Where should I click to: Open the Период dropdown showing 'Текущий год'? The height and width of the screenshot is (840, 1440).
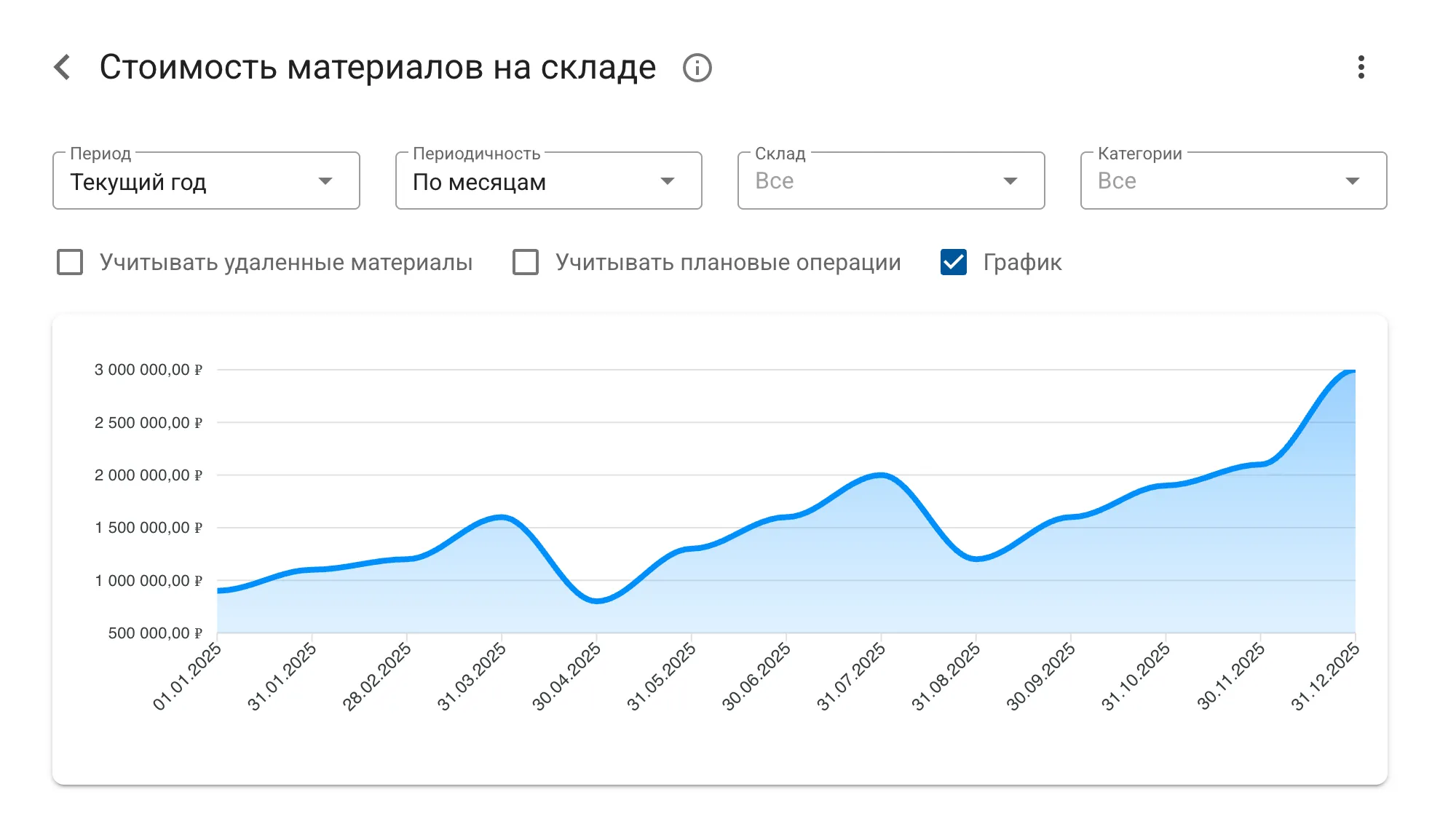[206, 181]
